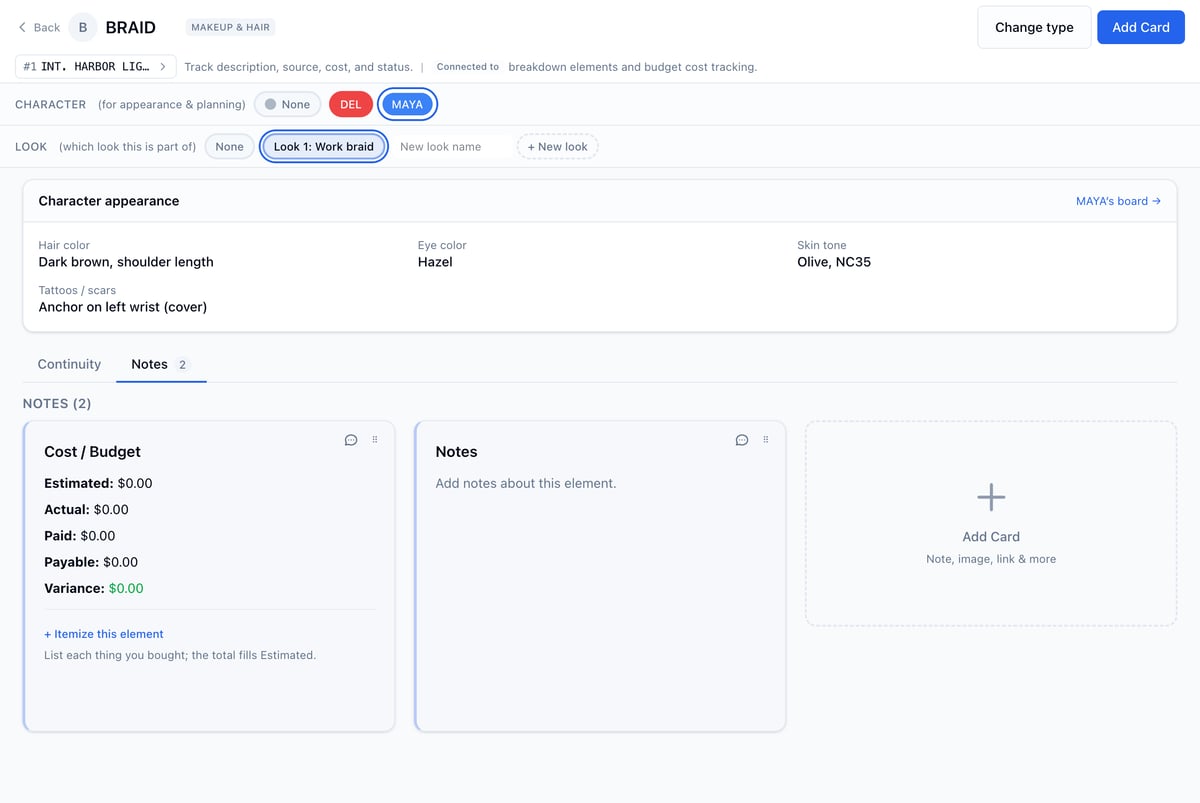Viewport: 1200px width, 803px height.
Task: Grab the drag handle on Cost / Budget card
Action: pos(375,440)
